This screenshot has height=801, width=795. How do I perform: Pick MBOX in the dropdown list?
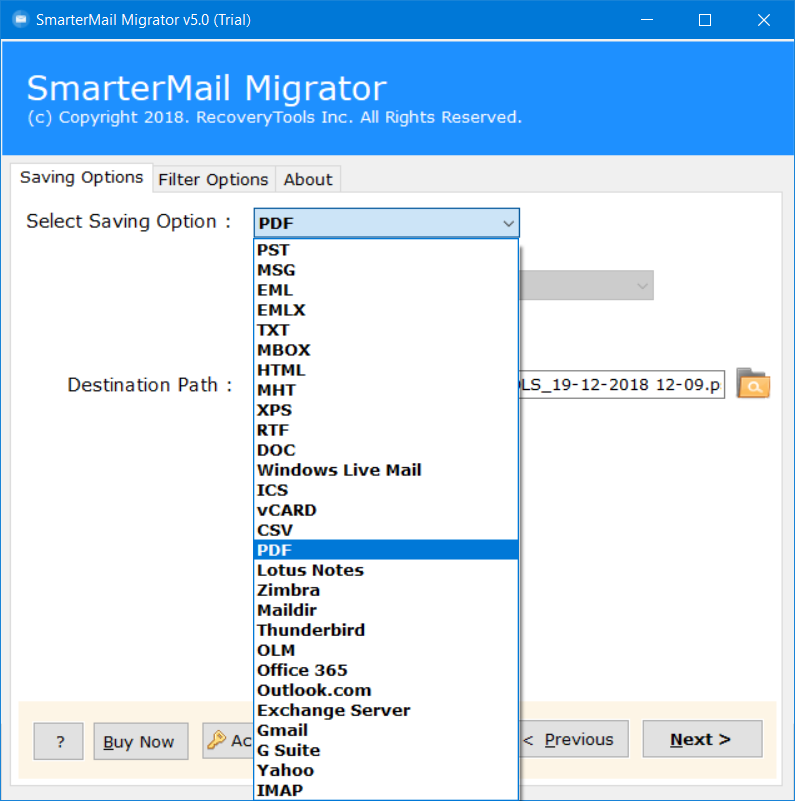(386, 350)
